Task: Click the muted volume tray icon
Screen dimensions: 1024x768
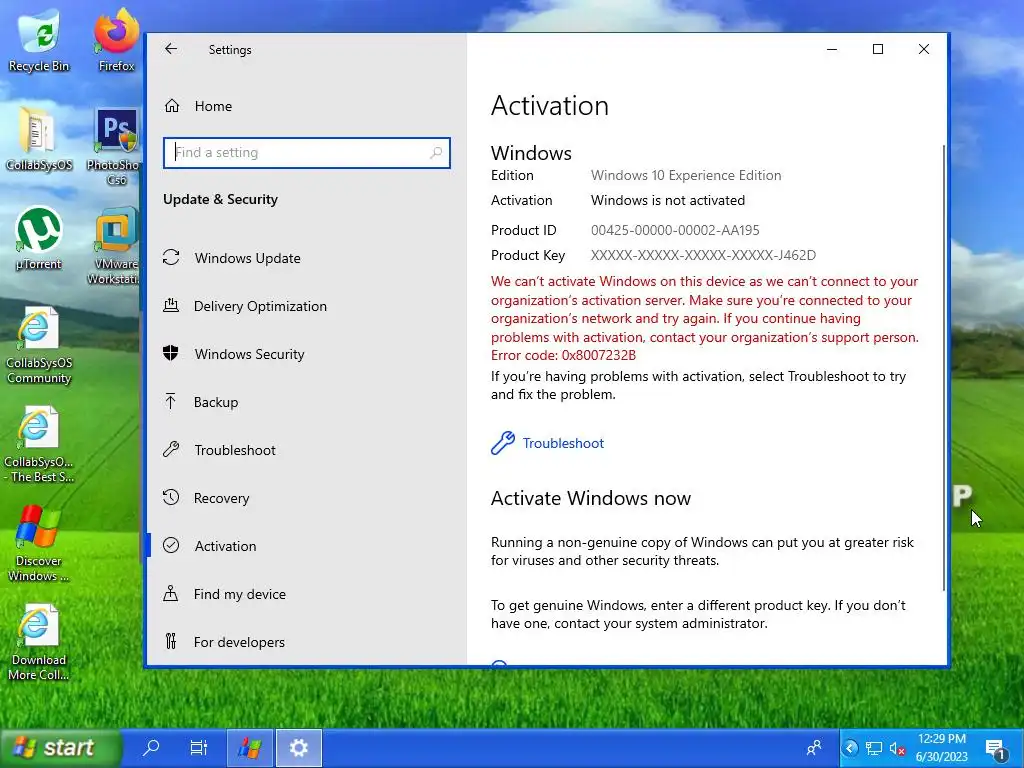Action: point(897,748)
